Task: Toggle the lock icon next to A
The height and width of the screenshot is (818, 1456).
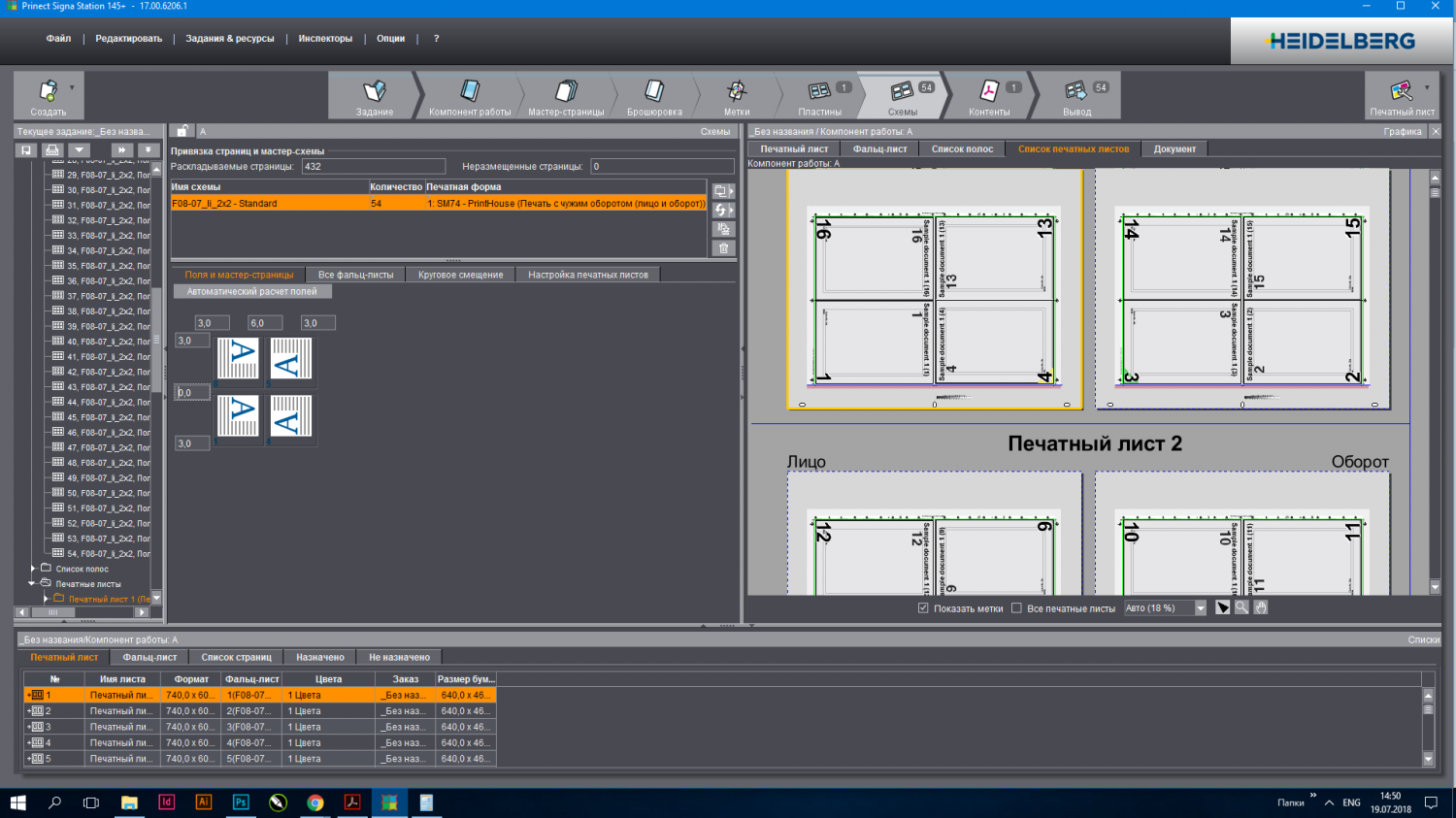Action: [182, 131]
